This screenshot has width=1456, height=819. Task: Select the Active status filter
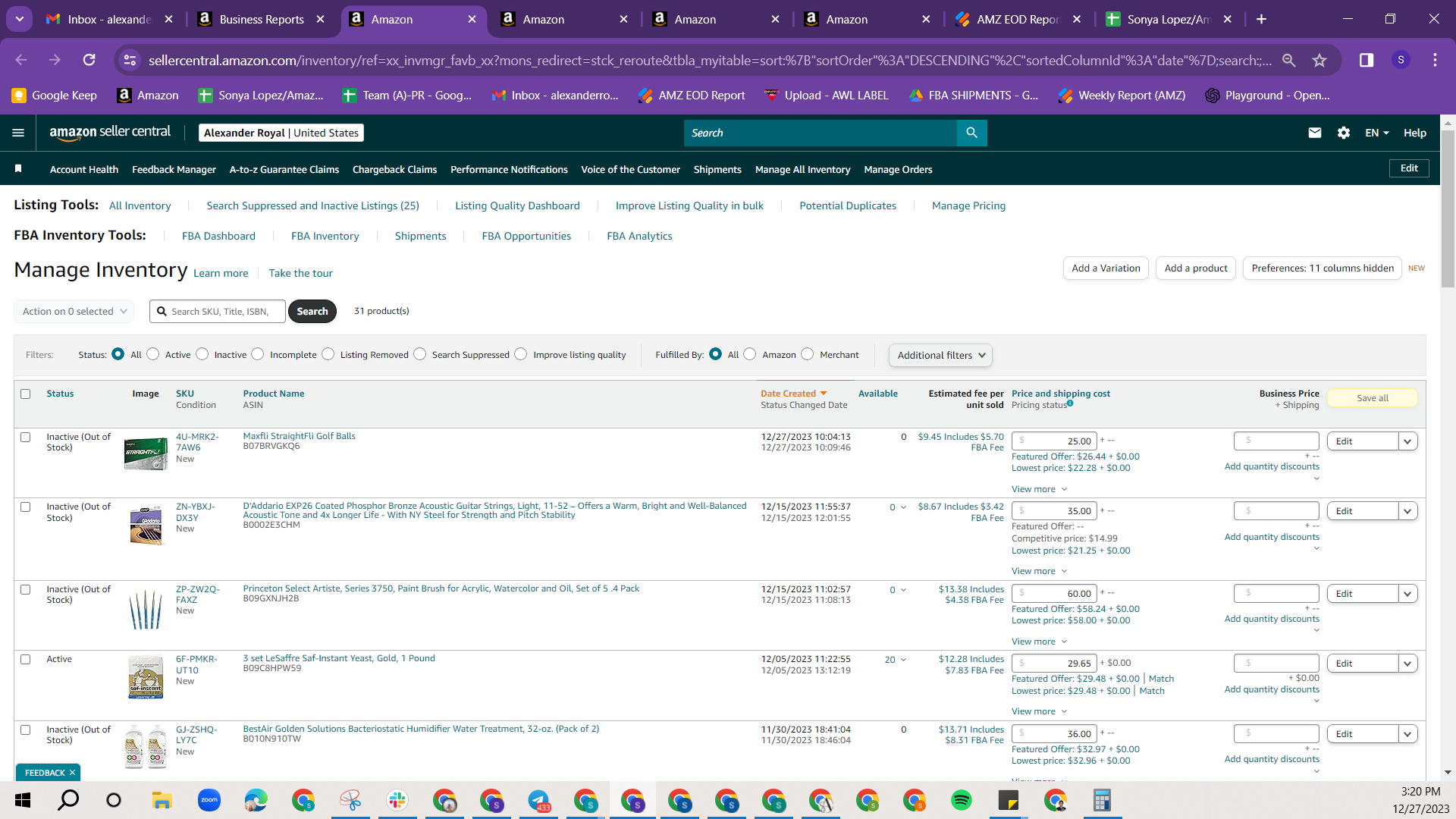point(153,354)
